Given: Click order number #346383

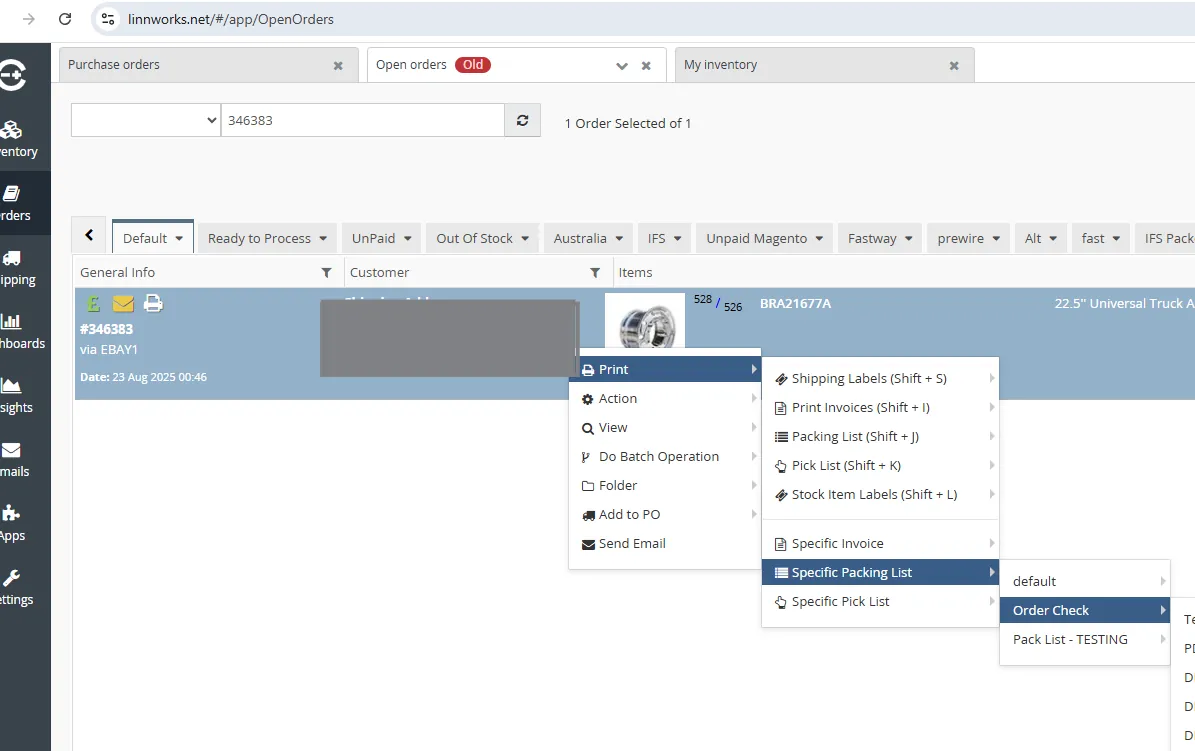Looking at the screenshot, I should [x=107, y=329].
